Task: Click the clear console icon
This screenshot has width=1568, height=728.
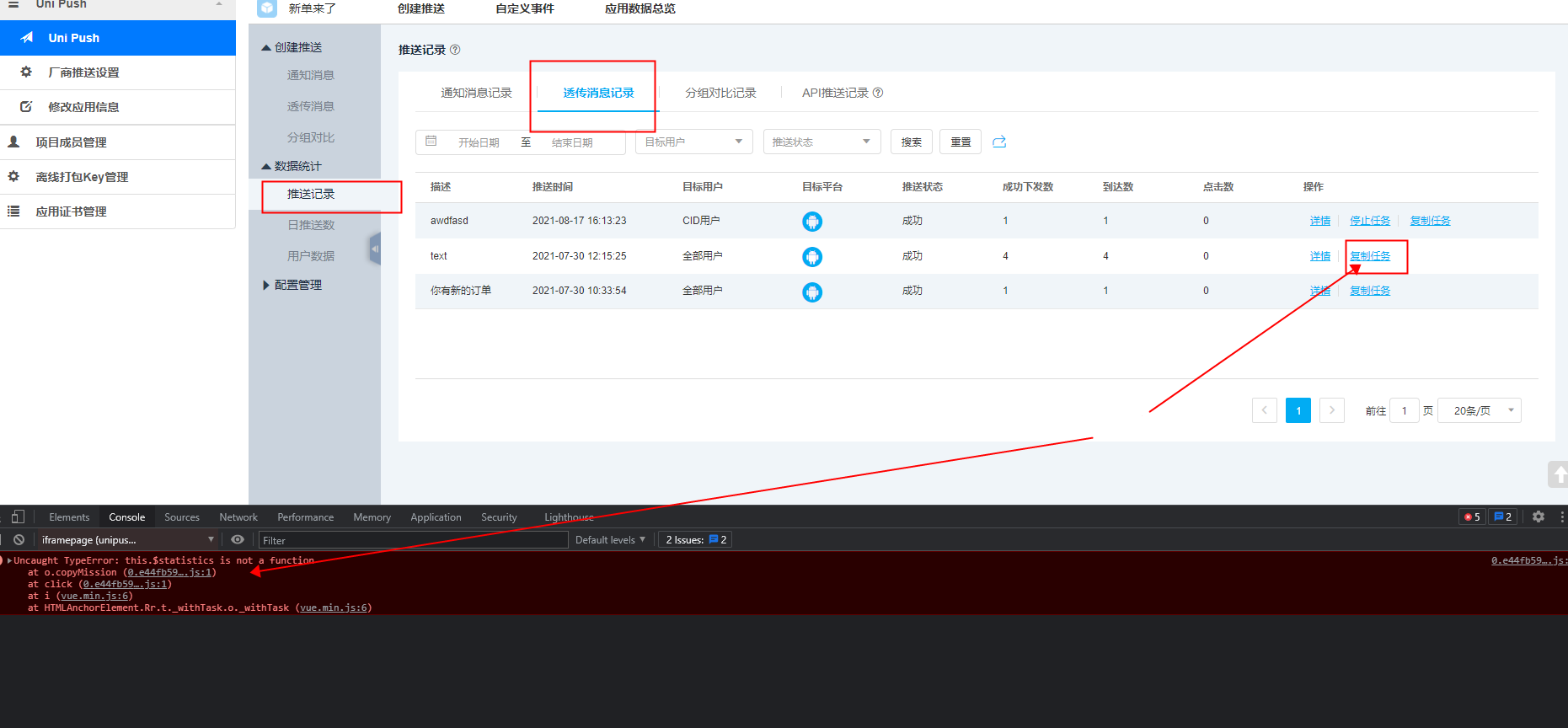Action: (19, 539)
